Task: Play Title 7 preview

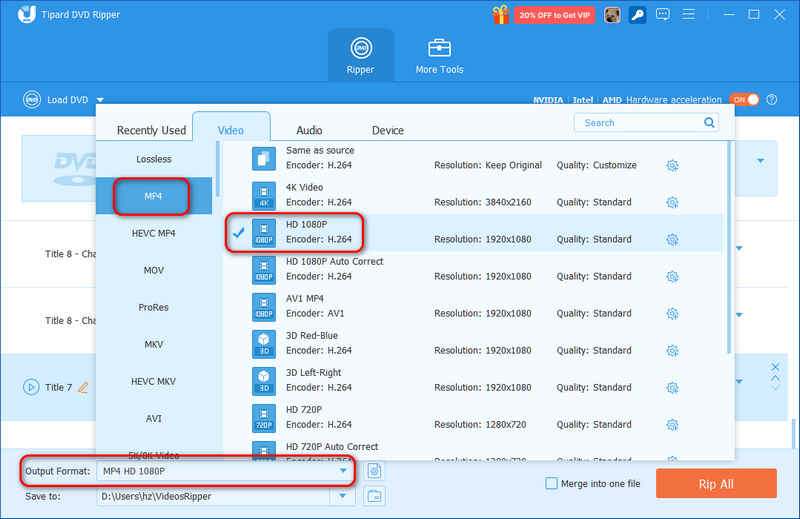Action: [x=31, y=387]
